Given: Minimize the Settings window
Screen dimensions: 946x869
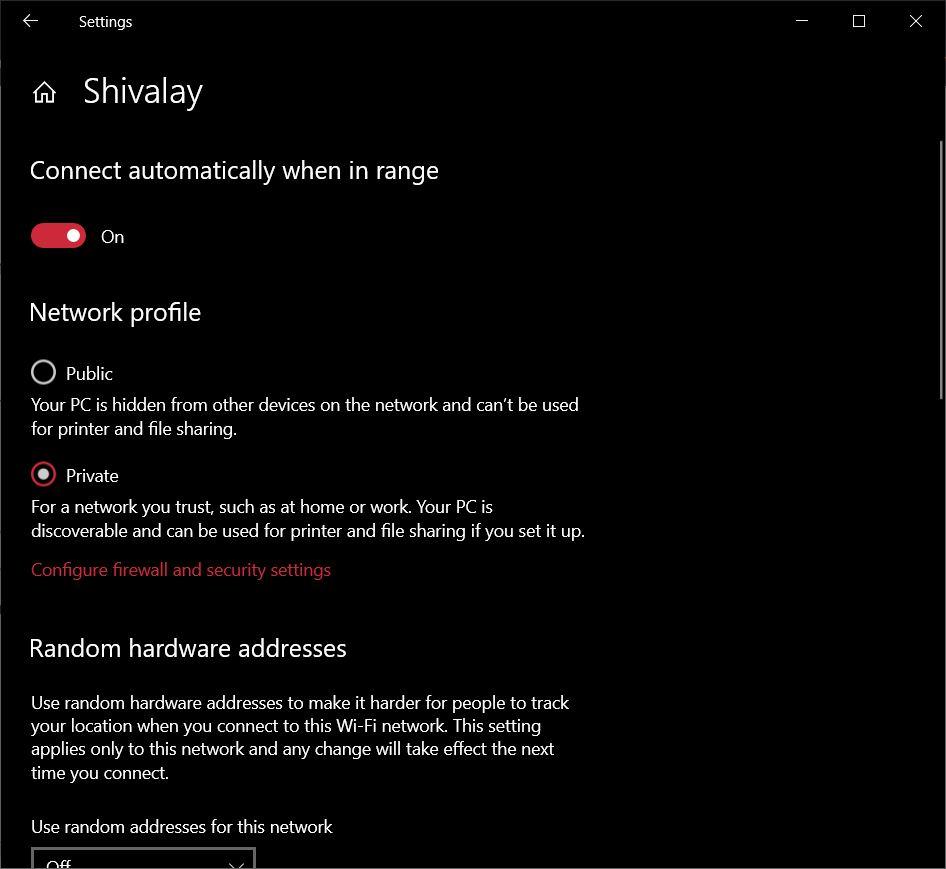Looking at the screenshot, I should click(801, 21).
